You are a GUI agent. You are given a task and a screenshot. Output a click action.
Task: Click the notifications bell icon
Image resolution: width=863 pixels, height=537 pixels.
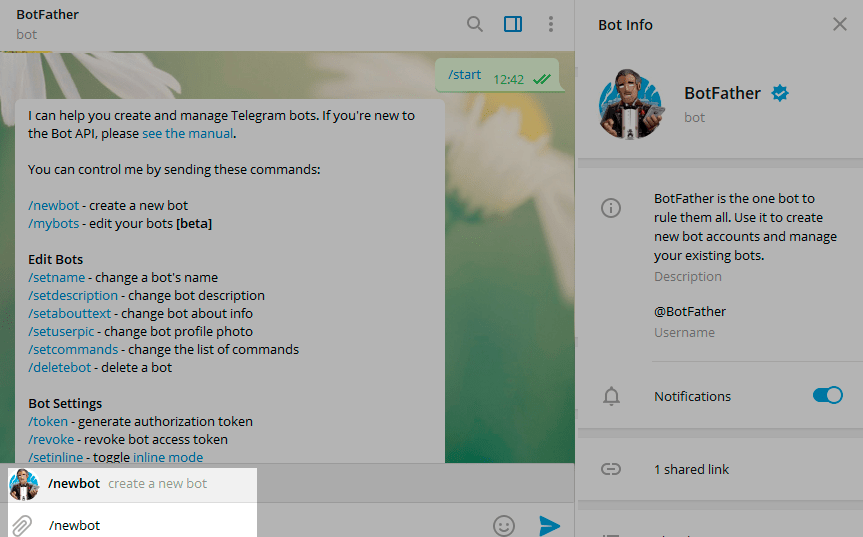611,396
